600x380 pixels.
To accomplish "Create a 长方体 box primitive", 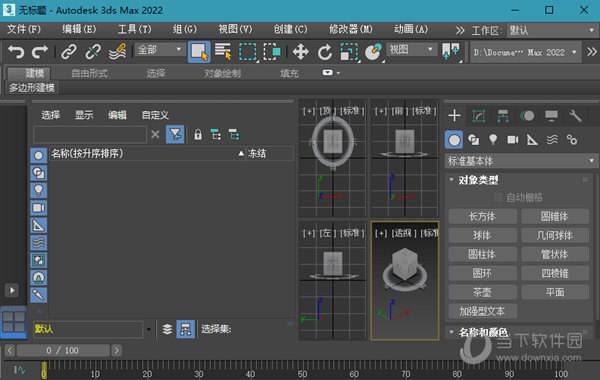I will pos(482,217).
